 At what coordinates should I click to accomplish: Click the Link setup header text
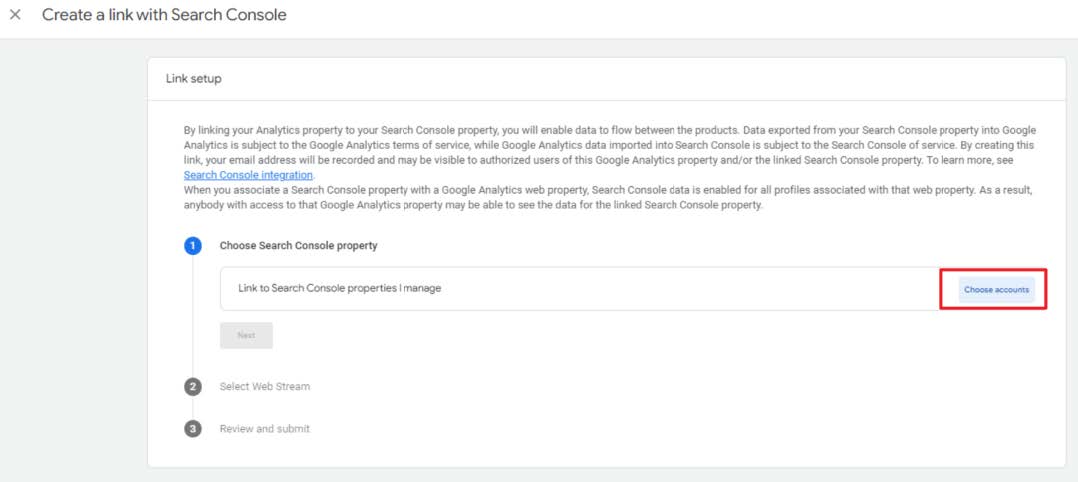194,78
